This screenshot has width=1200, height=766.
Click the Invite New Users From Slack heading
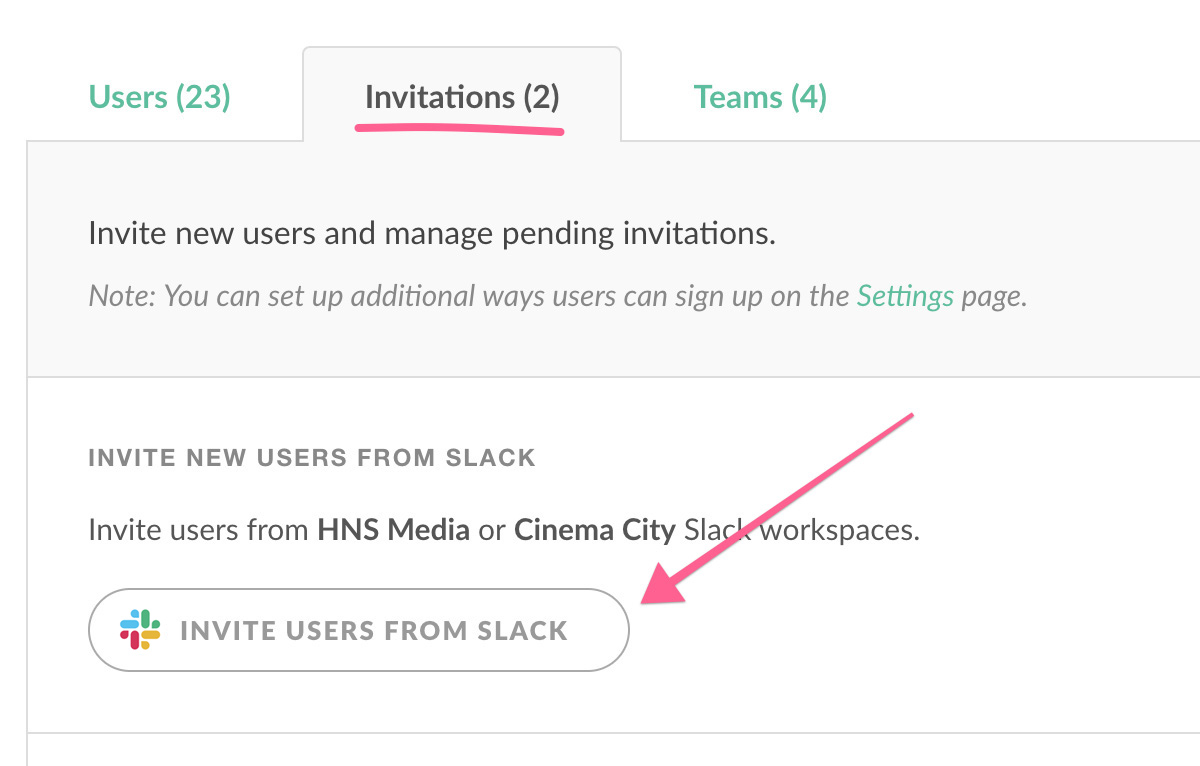coord(312,458)
